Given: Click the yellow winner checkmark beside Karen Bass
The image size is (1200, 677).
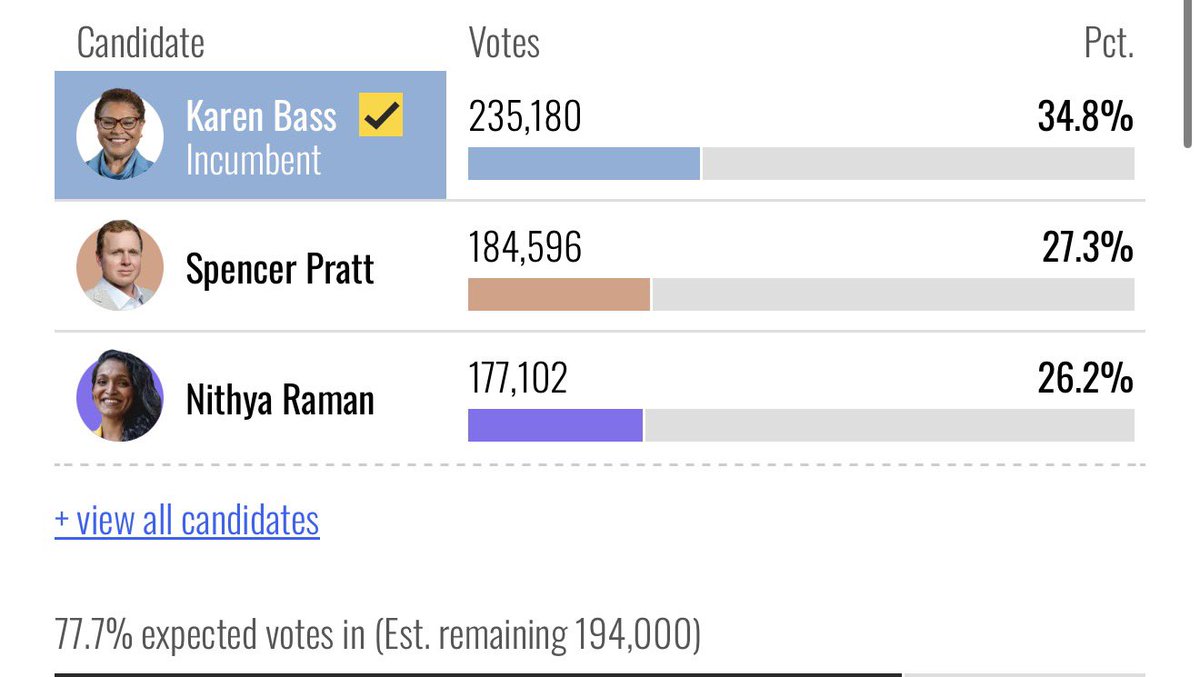Looking at the screenshot, I should [381, 116].
